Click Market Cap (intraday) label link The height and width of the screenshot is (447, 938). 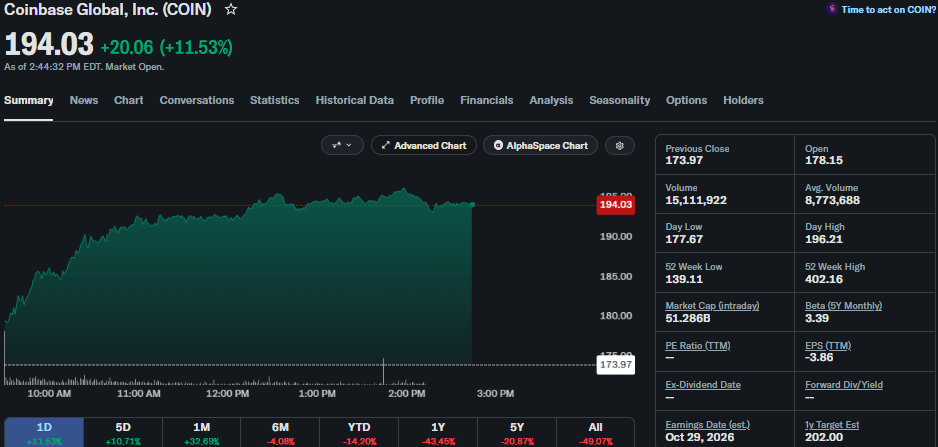pos(712,306)
